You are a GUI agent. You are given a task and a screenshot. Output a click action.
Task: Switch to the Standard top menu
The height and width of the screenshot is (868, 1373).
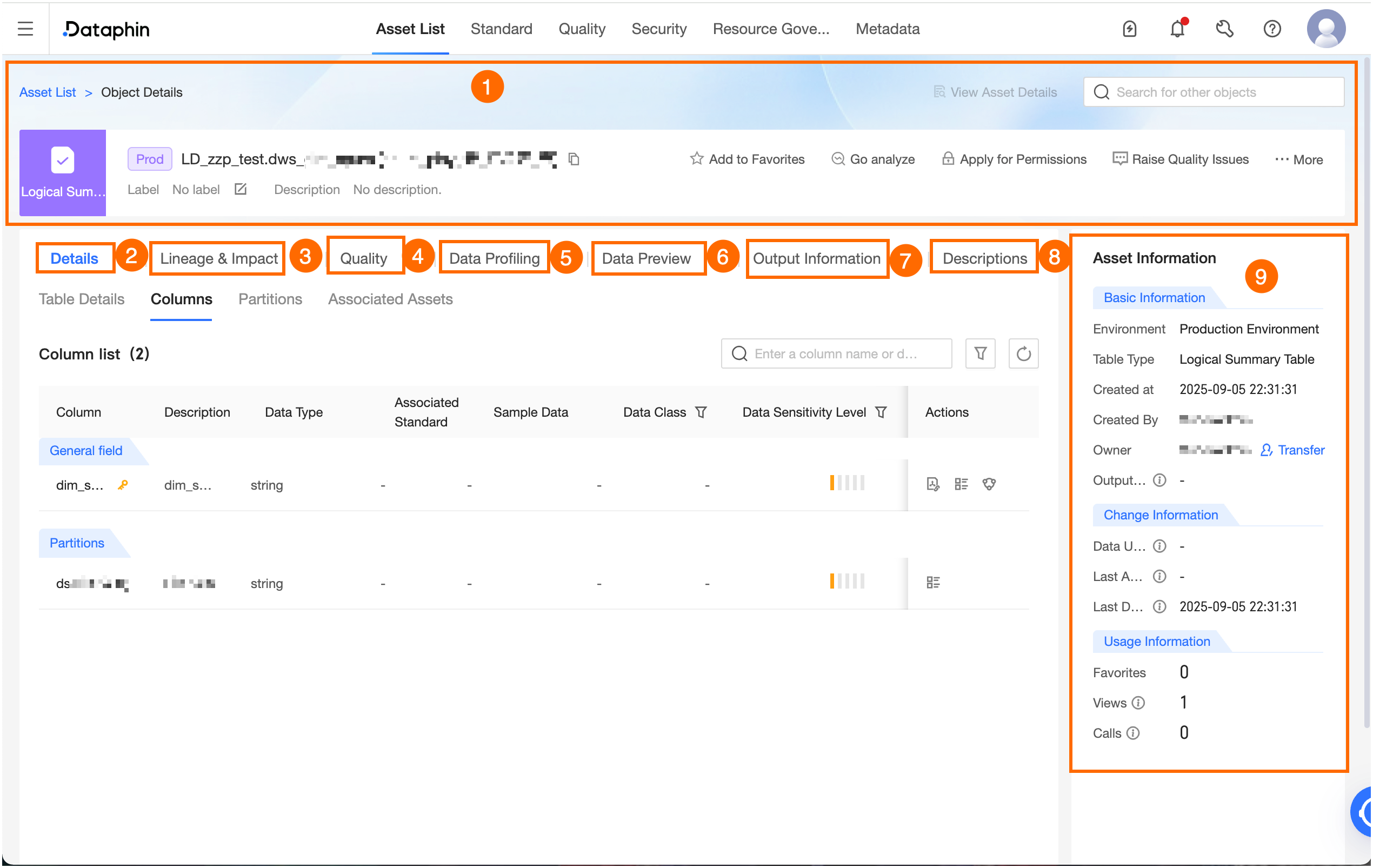coord(501,29)
